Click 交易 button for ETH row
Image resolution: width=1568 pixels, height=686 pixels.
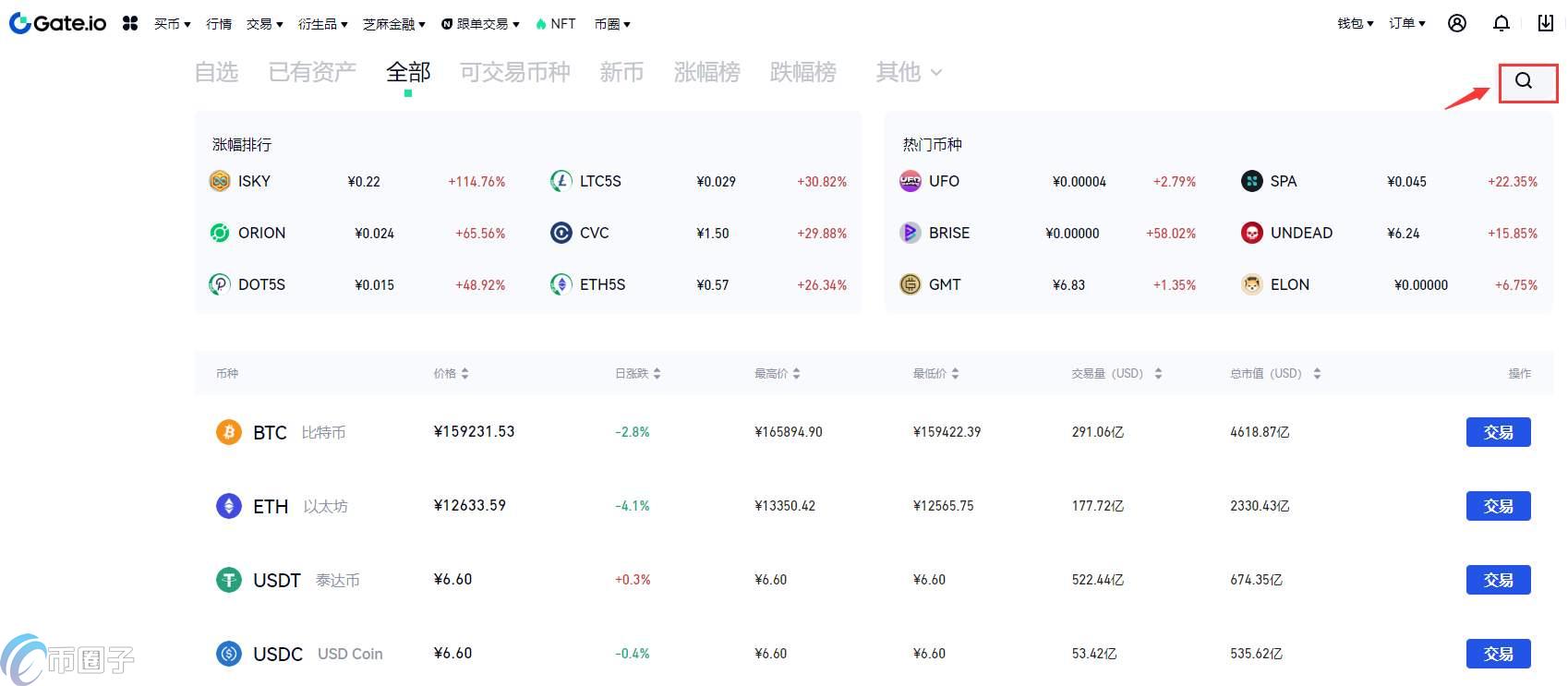[1498, 506]
